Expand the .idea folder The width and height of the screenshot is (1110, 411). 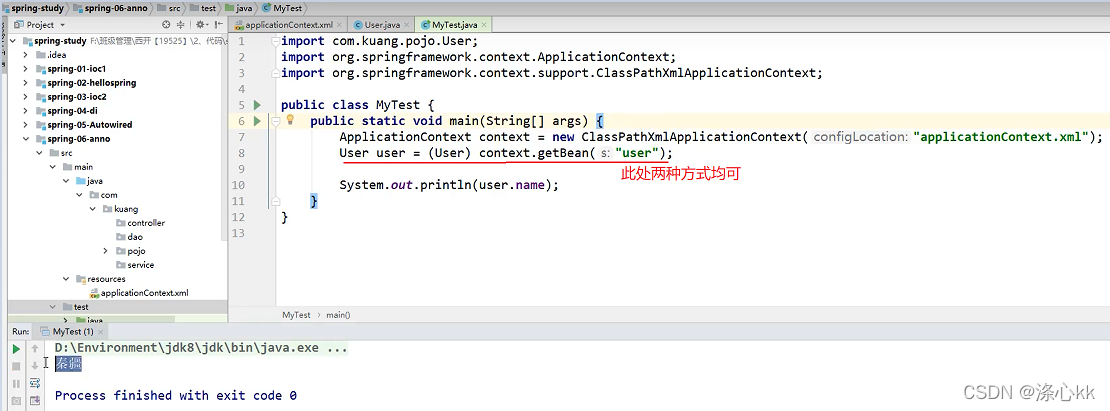pos(26,55)
